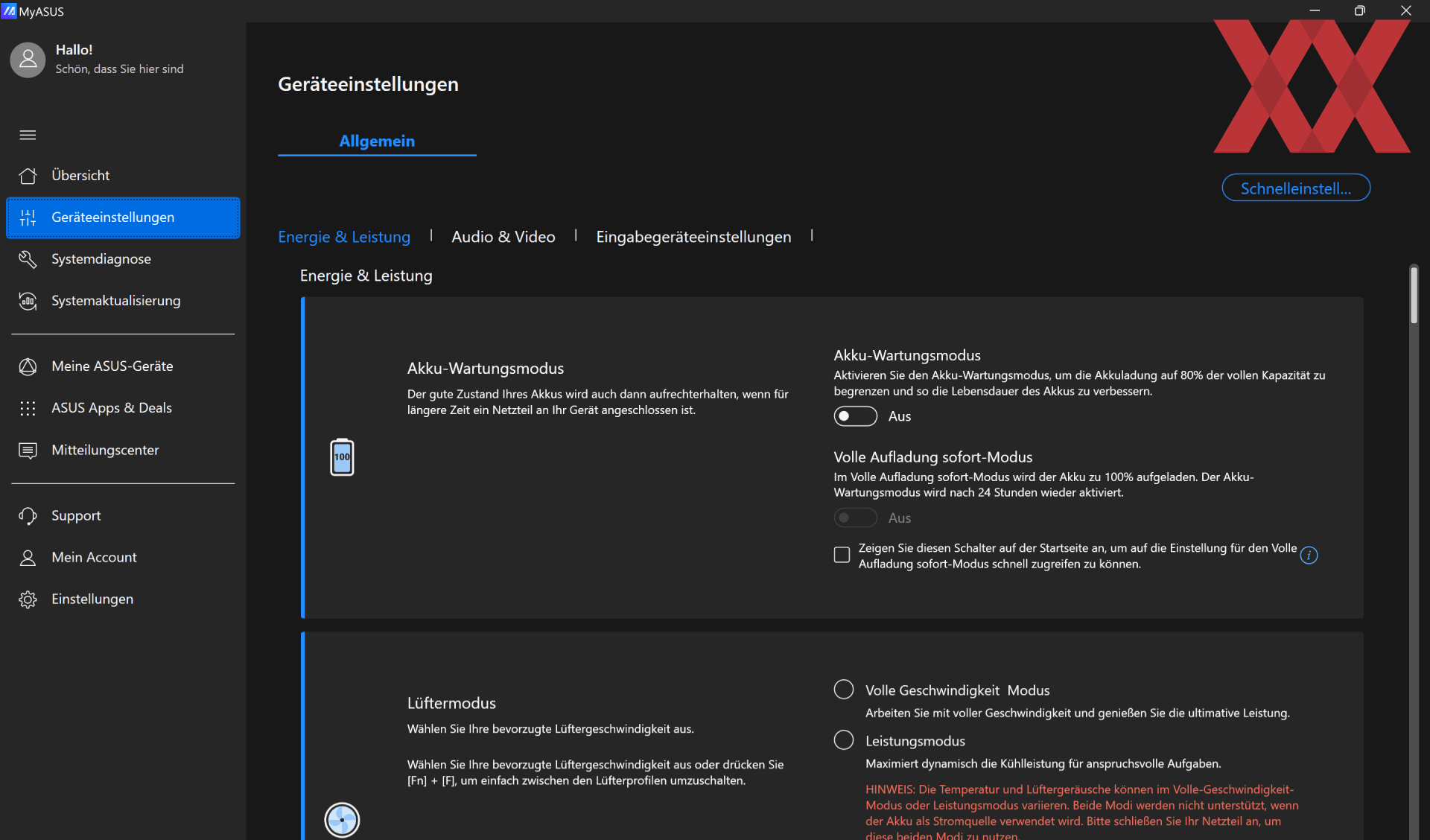Click the red HINWEIS warning text
This screenshot has width=1430, height=840.
point(1082,812)
